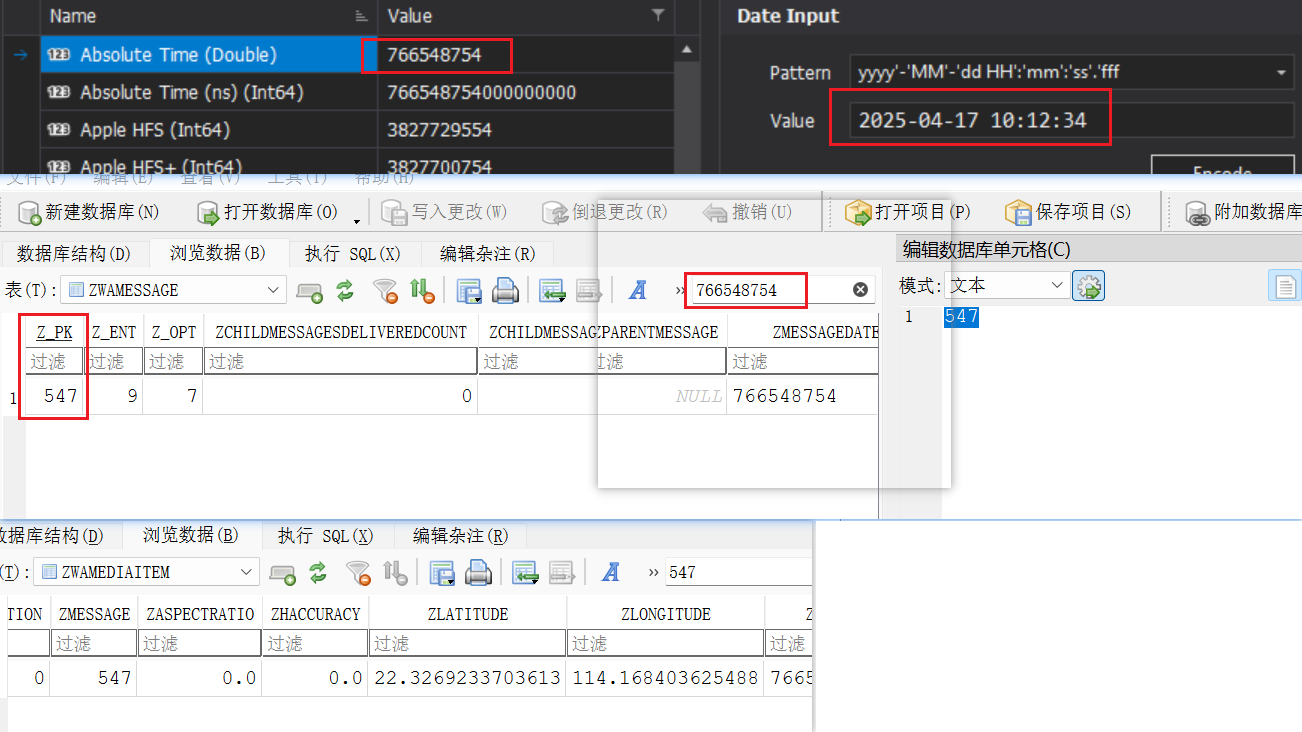Viewport: 1302px width, 732px height.
Task: Expand the date Pattern dropdown
Action: pos(1281,73)
